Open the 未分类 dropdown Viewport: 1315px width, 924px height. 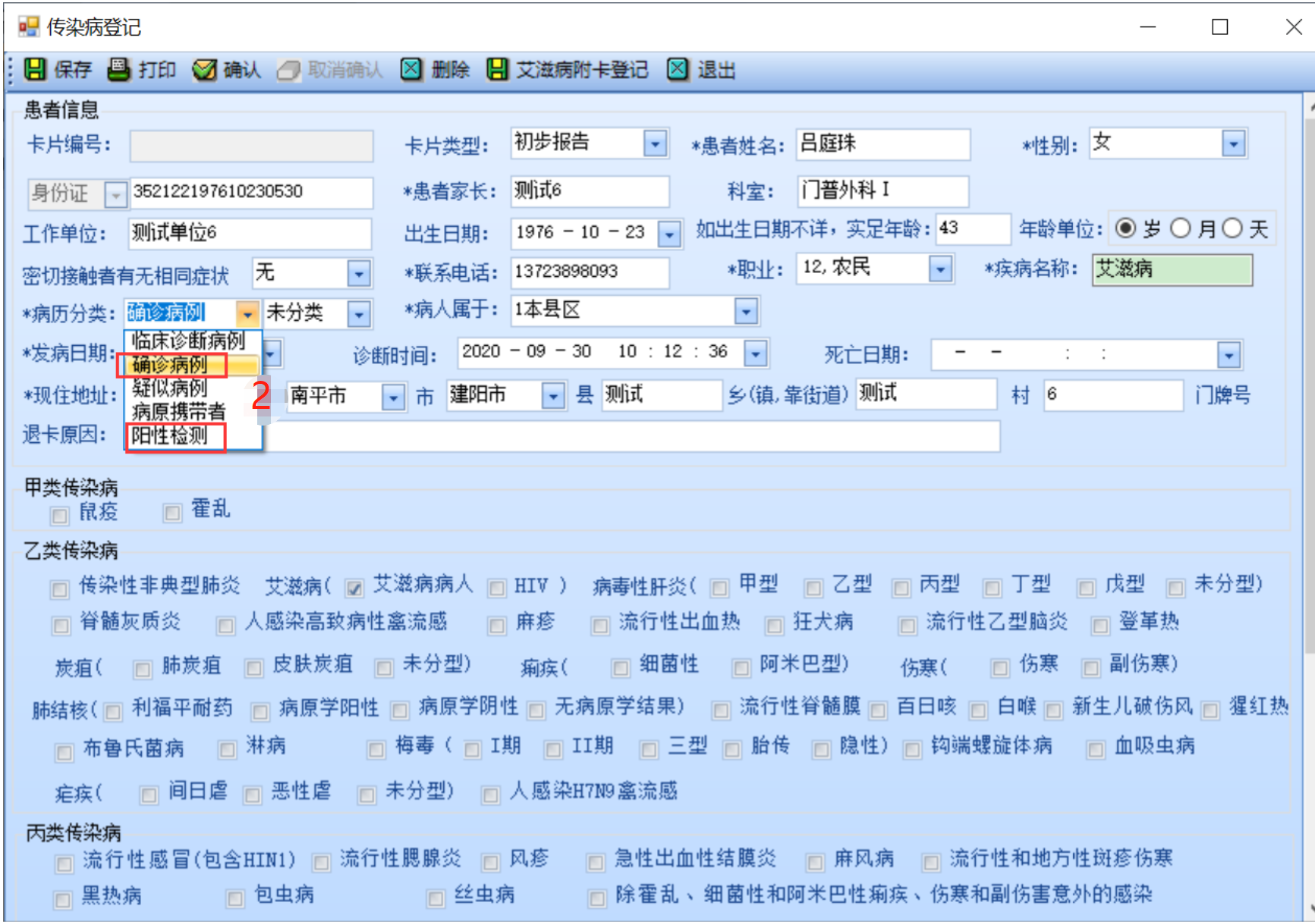(359, 313)
